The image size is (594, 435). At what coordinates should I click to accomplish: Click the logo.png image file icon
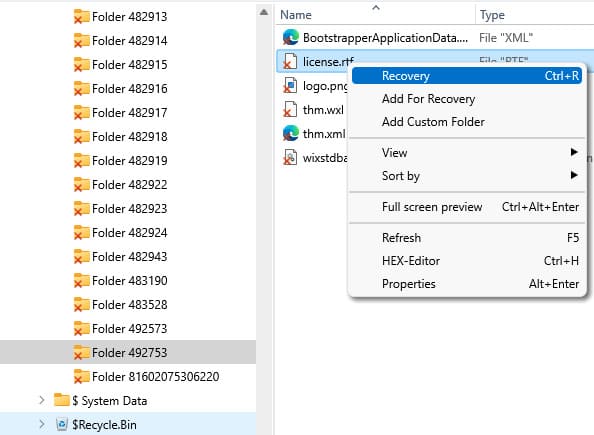[x=290, y=86]
